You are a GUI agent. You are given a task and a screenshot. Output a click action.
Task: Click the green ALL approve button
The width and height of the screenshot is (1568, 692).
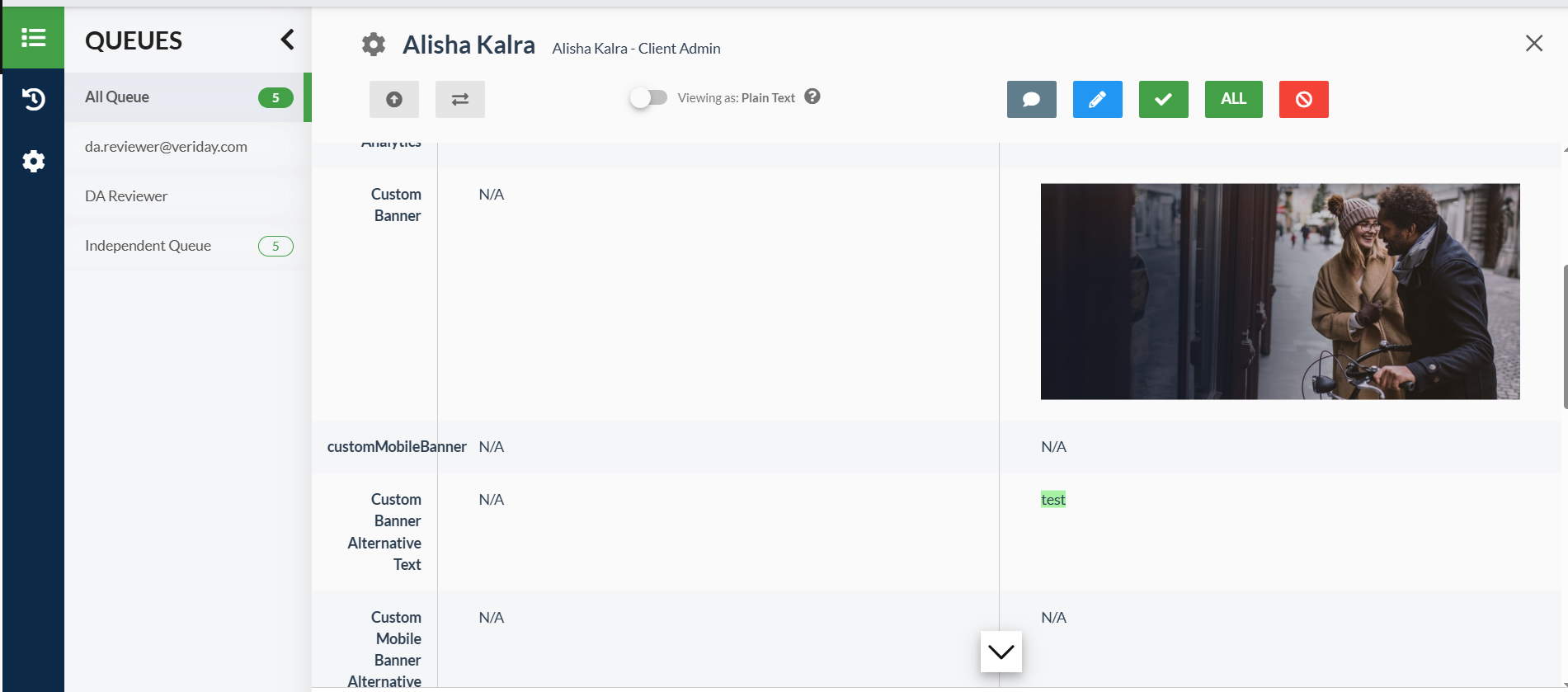[x=1233, y=99]
